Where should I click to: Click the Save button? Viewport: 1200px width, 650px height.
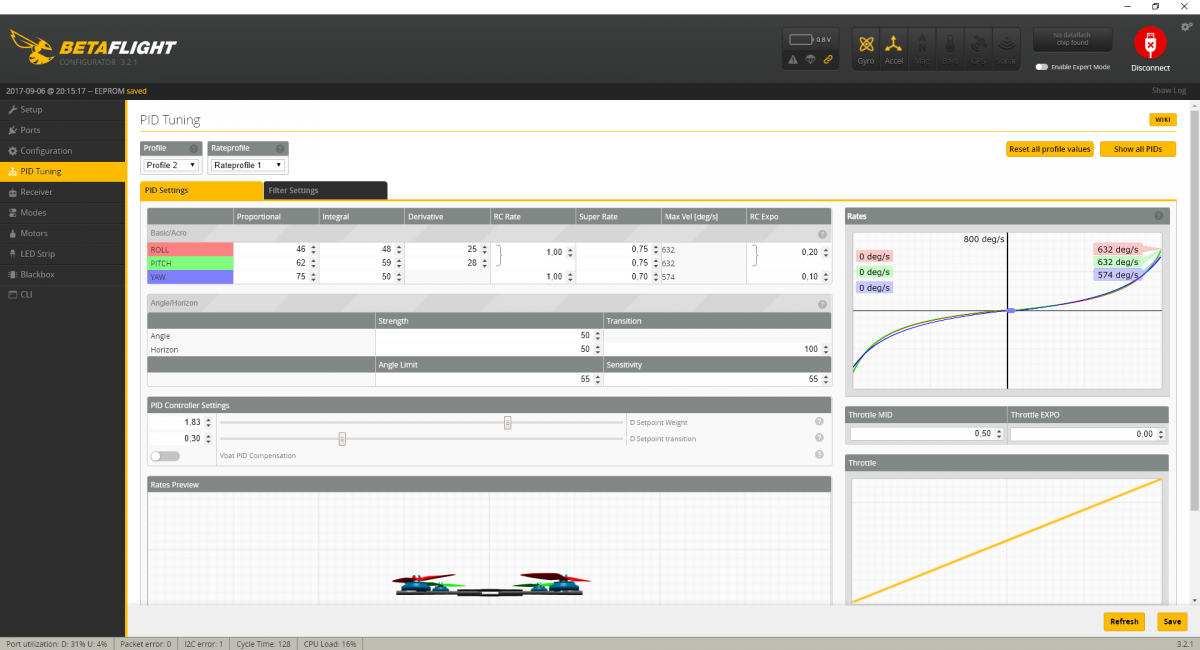point(1171,621)
